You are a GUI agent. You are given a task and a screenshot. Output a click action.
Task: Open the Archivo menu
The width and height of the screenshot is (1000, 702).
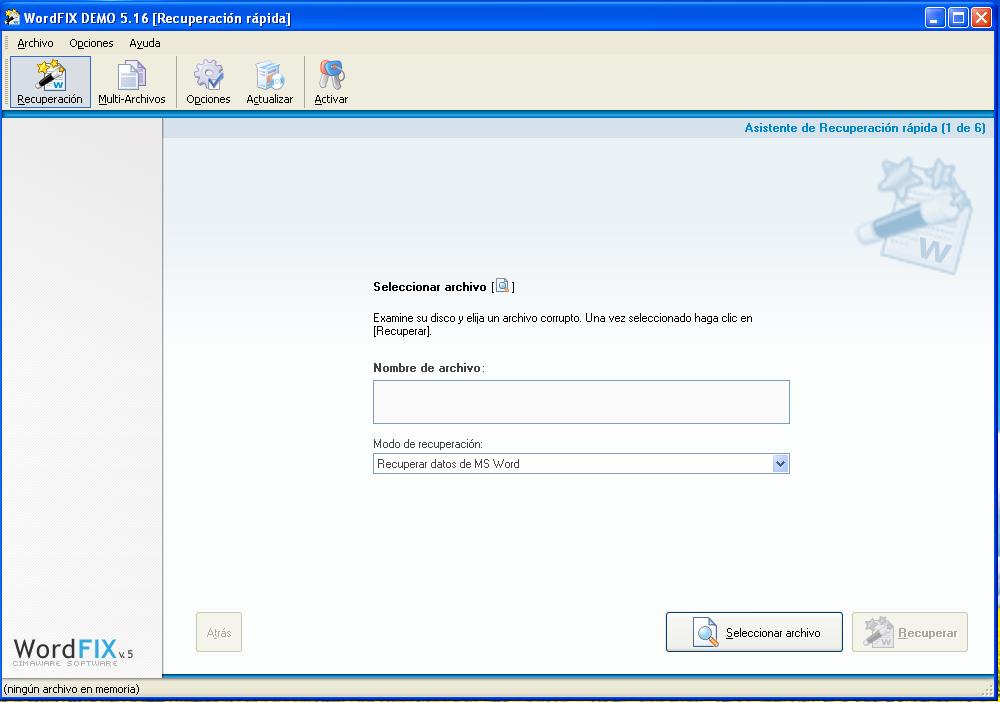point(35,43)
